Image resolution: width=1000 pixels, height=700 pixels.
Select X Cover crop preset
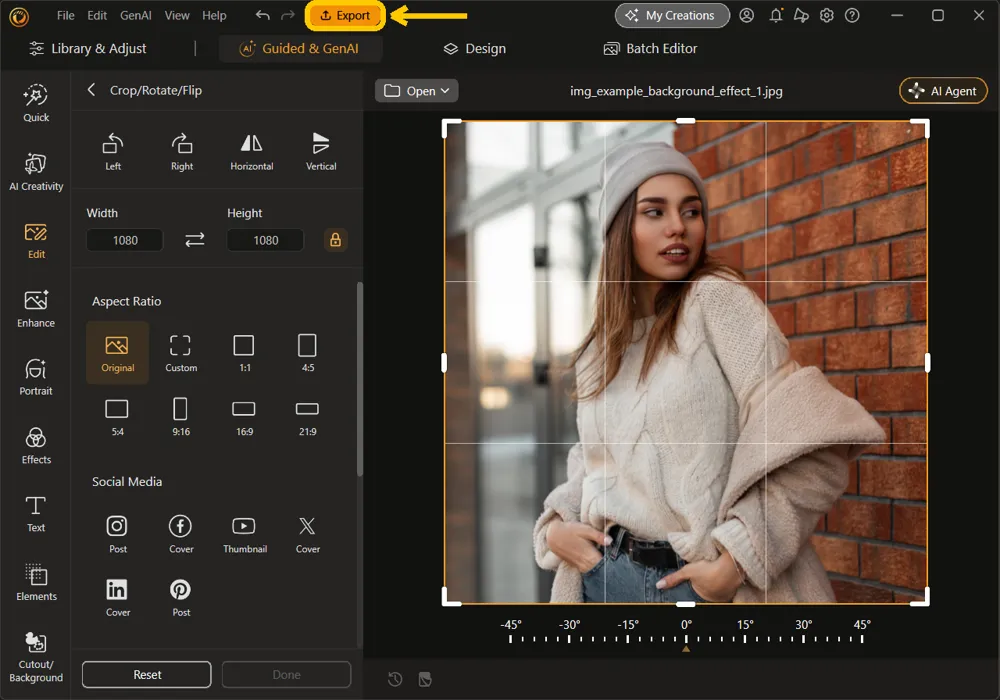pos(307,534)
